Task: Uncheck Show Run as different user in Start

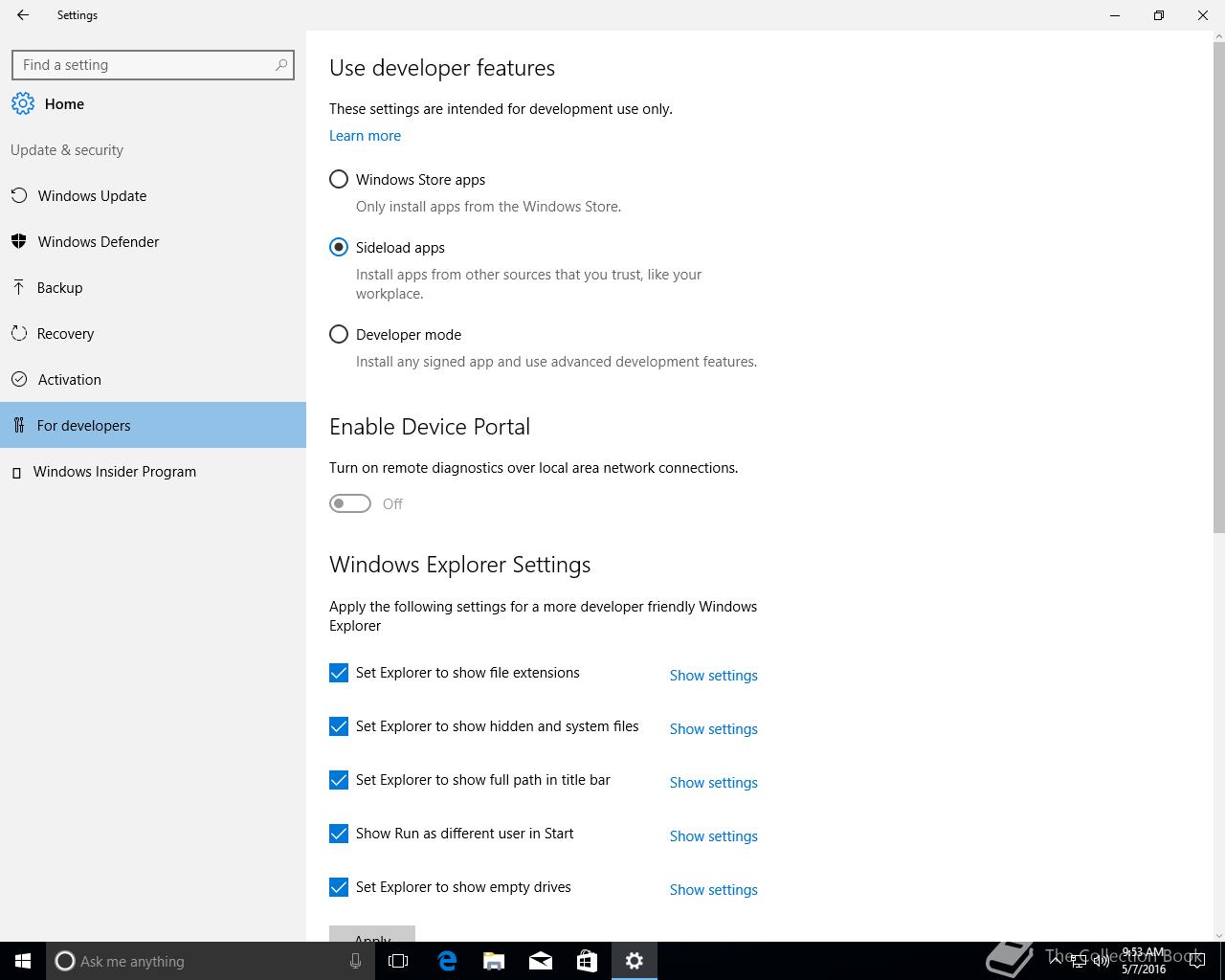Action: point(339,834)
